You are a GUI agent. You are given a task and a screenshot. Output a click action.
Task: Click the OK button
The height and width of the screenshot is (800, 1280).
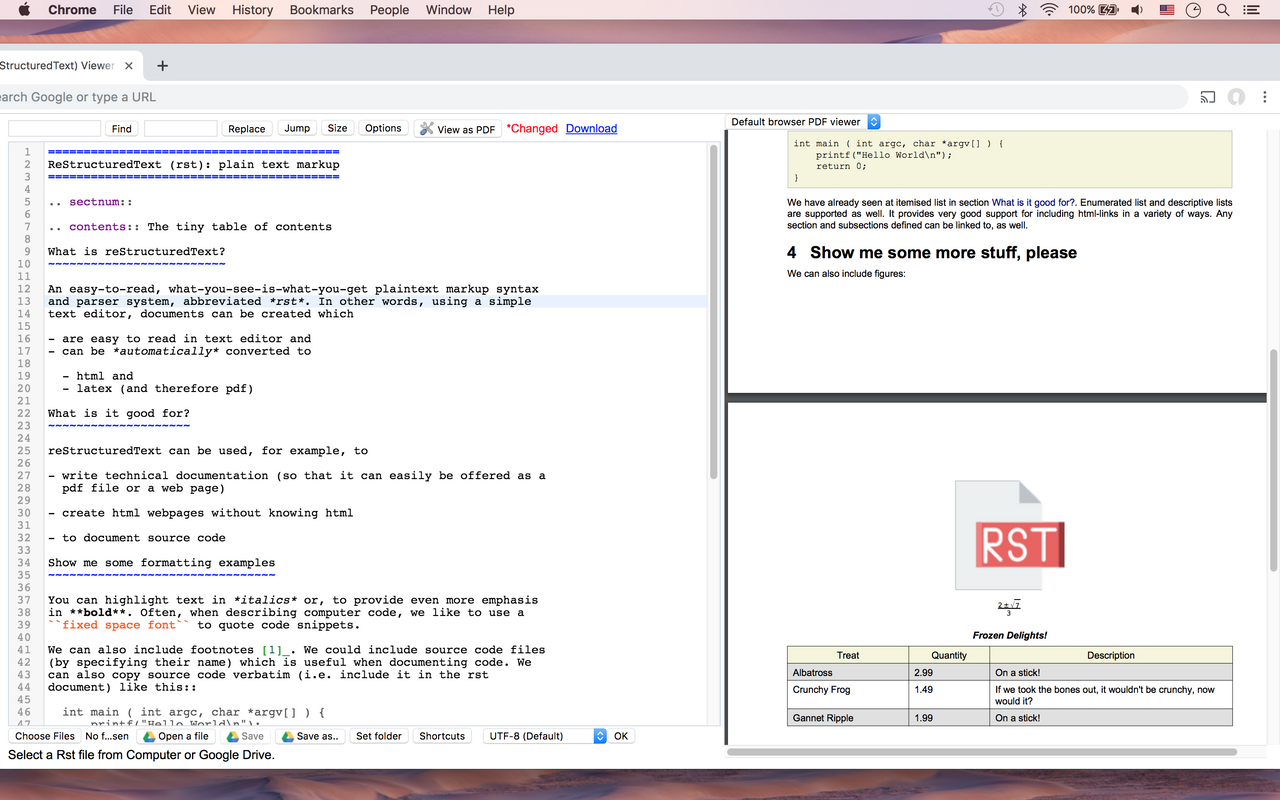[621, 736]
